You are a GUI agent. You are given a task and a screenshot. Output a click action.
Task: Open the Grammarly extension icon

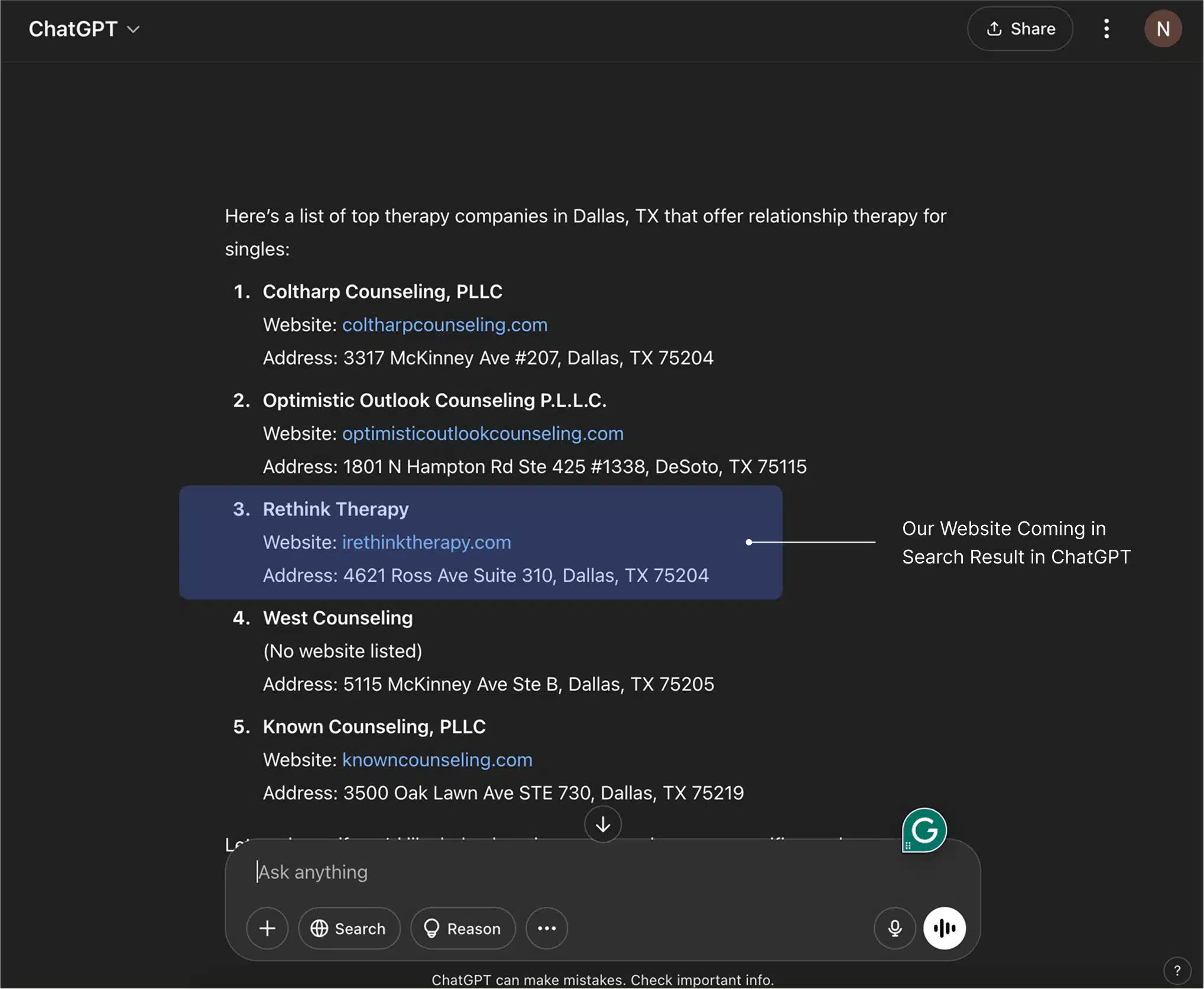click(924, 831)
